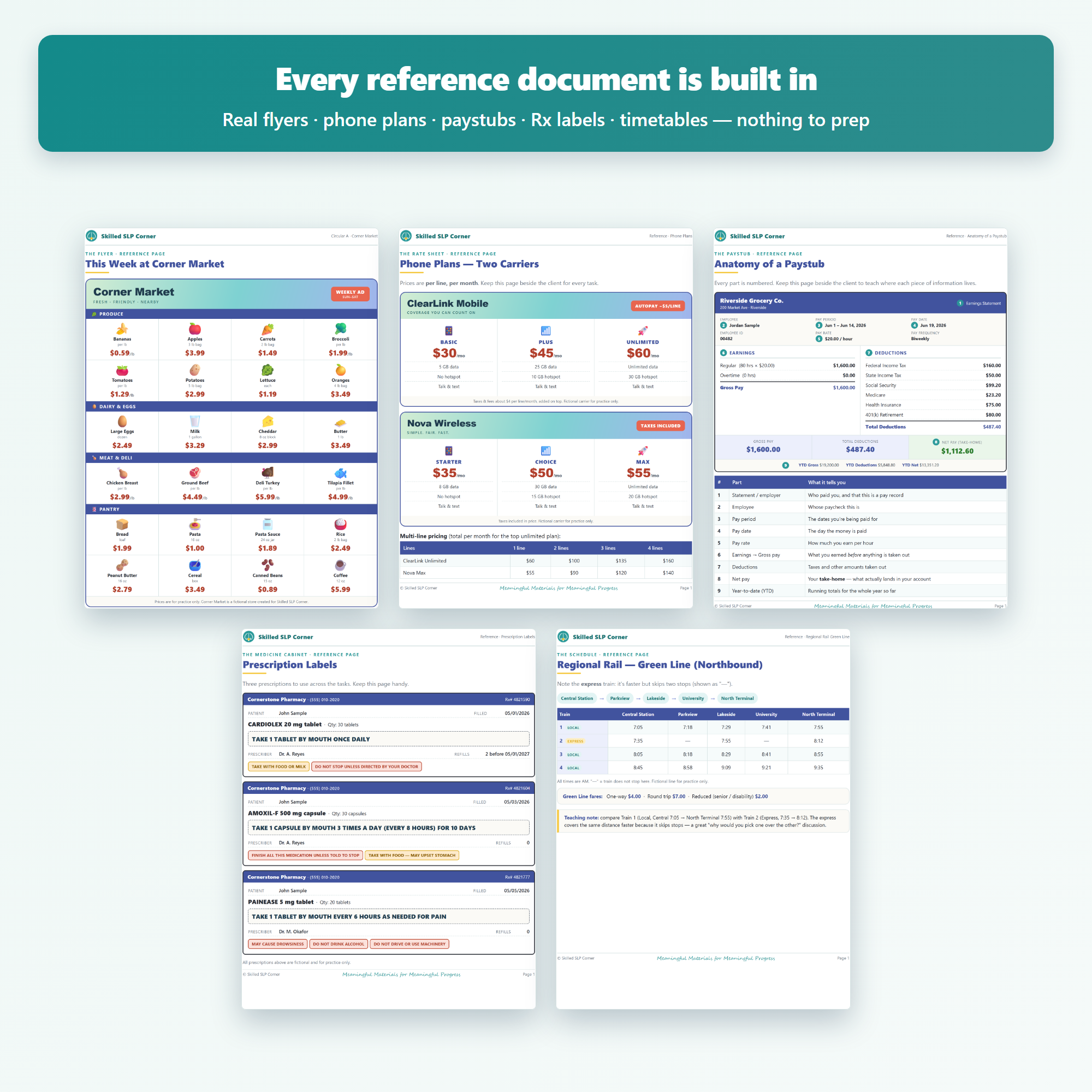Image resolution: width=1092 pixels, height=1092 pixels.
Task: Click the Net Pay amount $1,112.60
Action: pyautogui.click(x=957, y=451)
